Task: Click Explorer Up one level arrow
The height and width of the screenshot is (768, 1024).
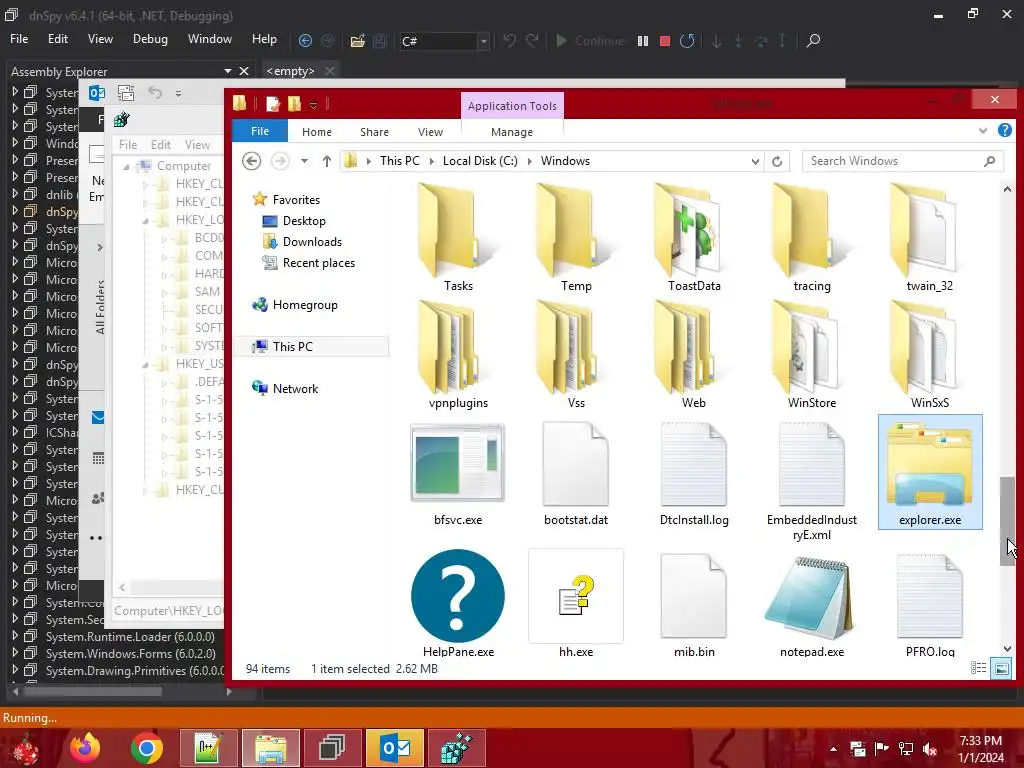Action: (x=327, y=161)
